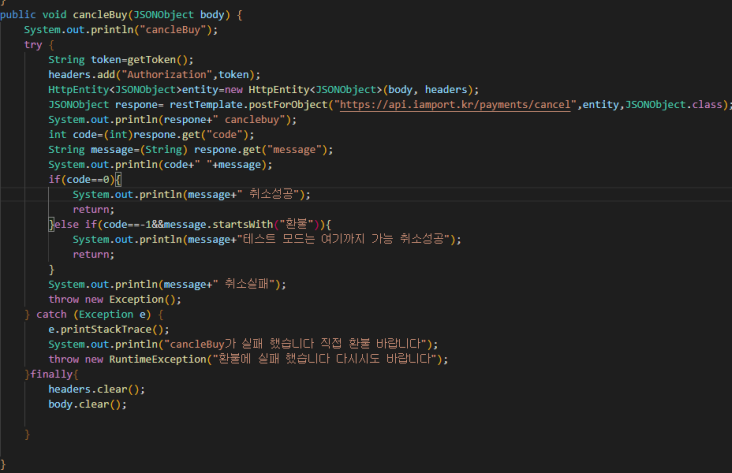Click the "int code=(int)respone.get" line

click(x=151, y=134)
